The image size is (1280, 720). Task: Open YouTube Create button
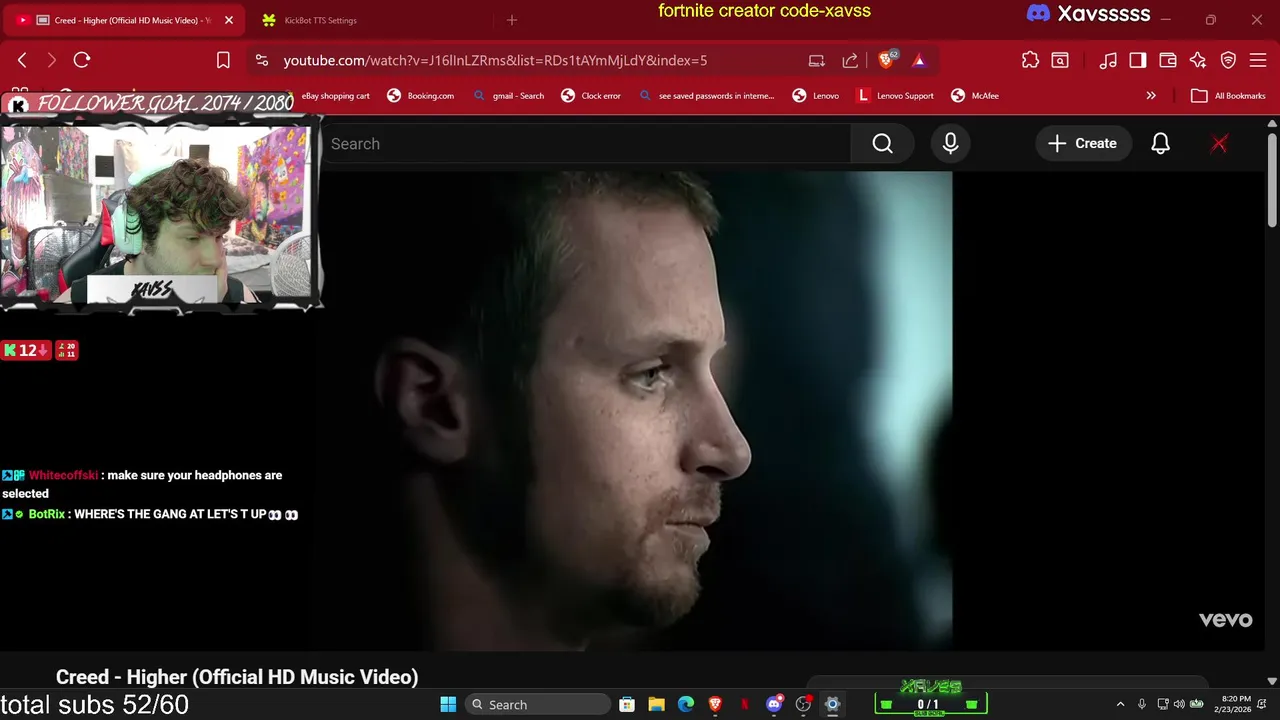click(1083, 144)
